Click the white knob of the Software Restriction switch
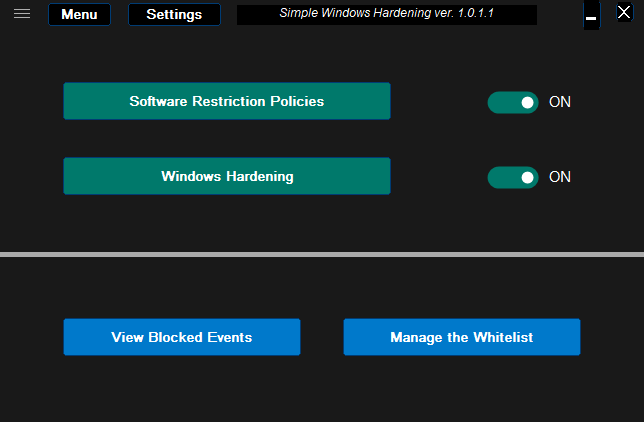Image resolution: width=644 pixels, height=422 pixels. click(527, 102)
